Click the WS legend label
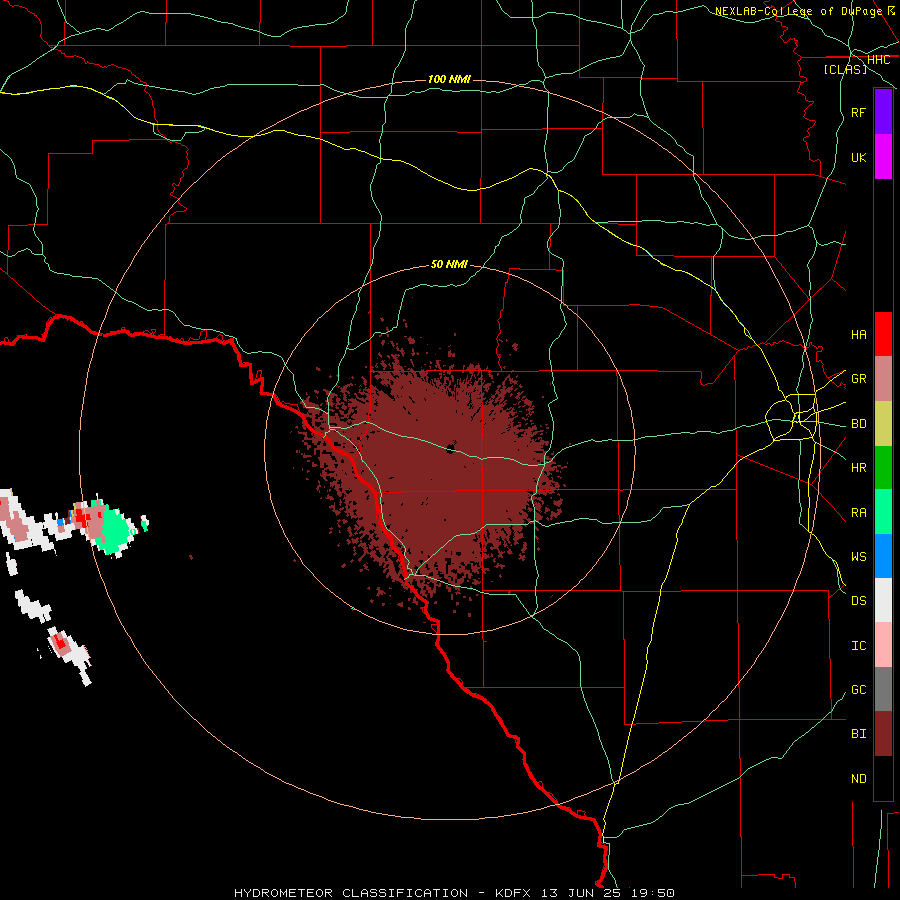900x900 pixels. 859,557
